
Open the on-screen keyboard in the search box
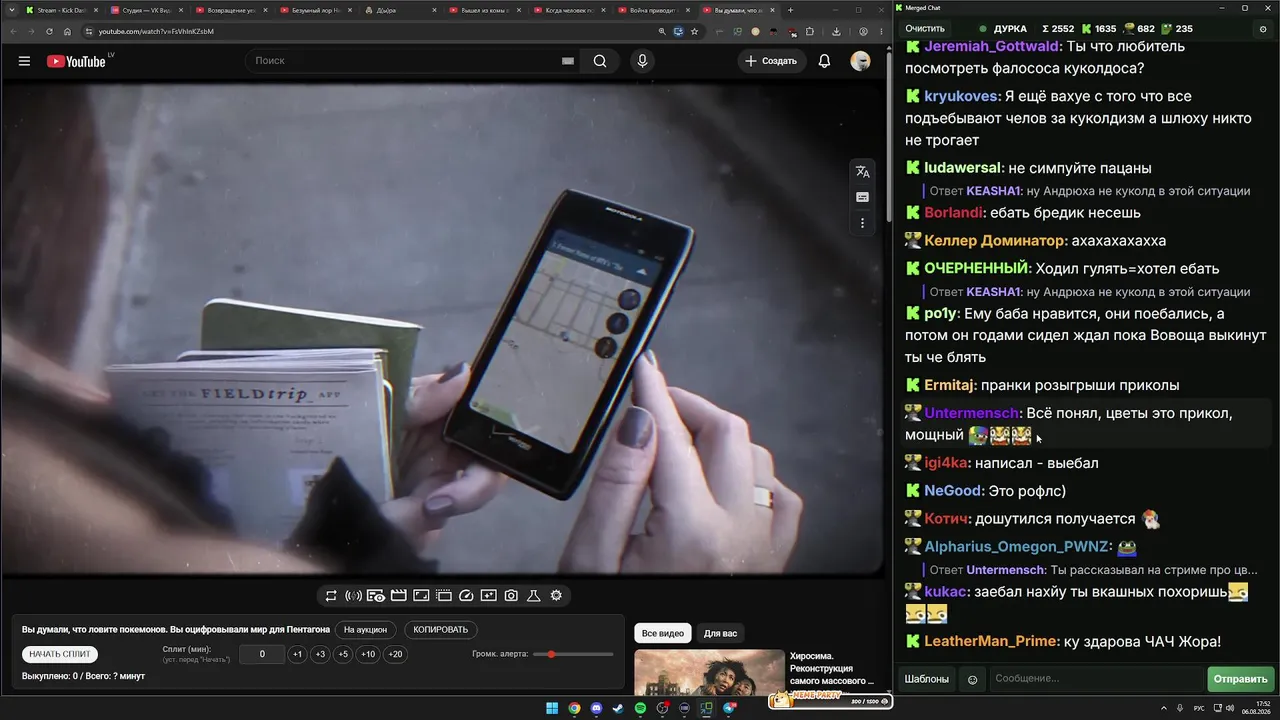click(568, 61)
